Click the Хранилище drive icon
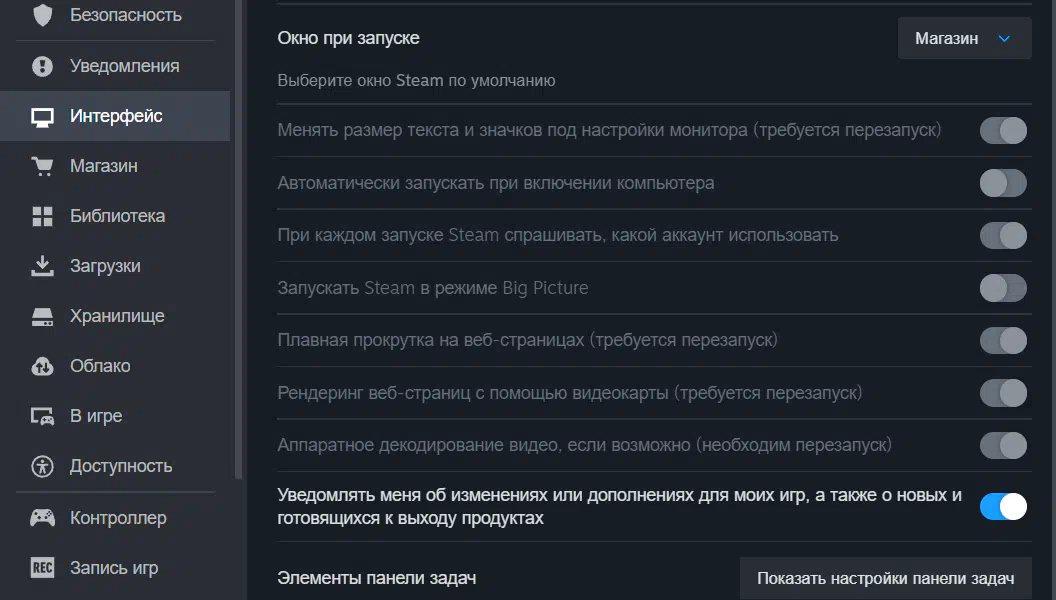This screenshot has width=1056, height=600. click(x=42, y=316)
